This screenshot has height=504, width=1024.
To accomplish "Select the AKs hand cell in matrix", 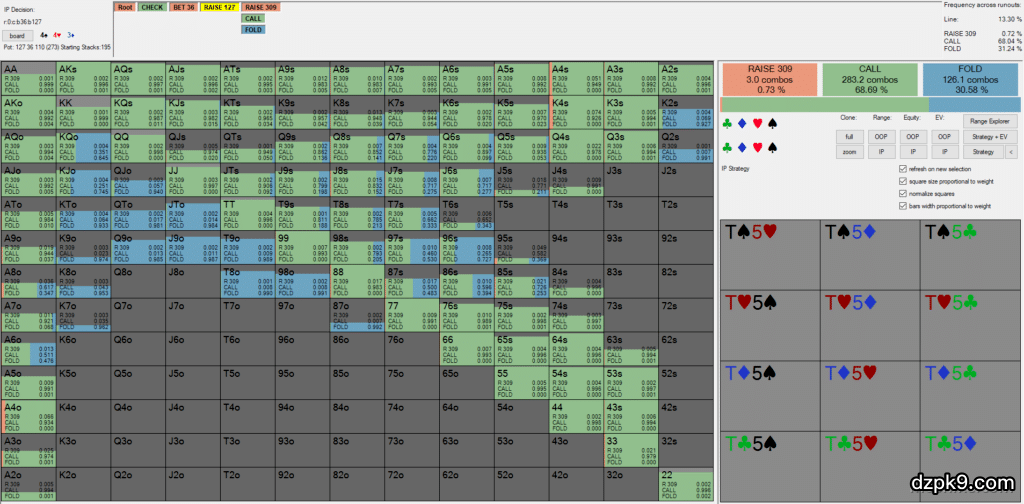I will (x=82, y=79).
